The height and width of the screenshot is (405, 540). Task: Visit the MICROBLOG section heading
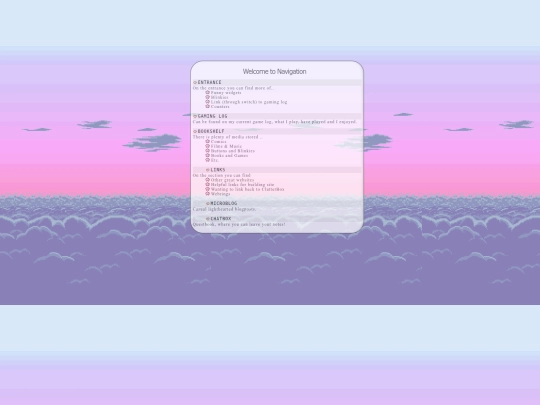click(x=224, y=204)
